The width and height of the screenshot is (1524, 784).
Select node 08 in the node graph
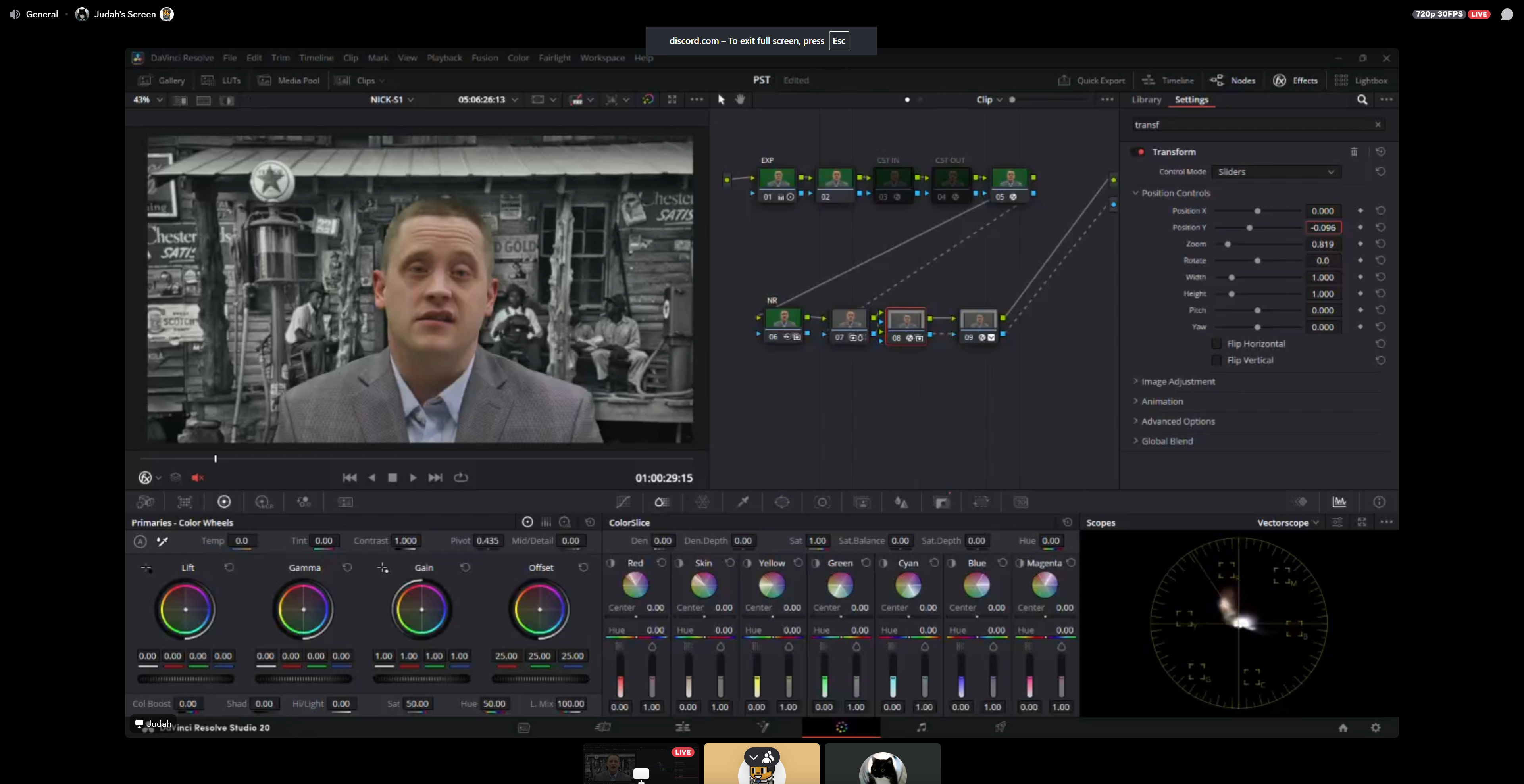905,321
